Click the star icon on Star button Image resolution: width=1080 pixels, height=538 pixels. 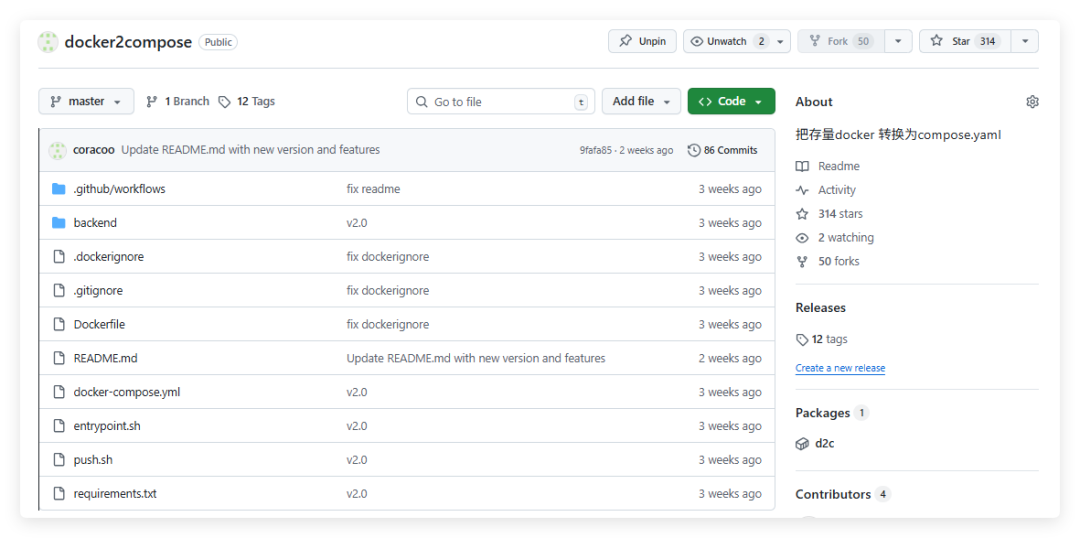click(937, 41)
